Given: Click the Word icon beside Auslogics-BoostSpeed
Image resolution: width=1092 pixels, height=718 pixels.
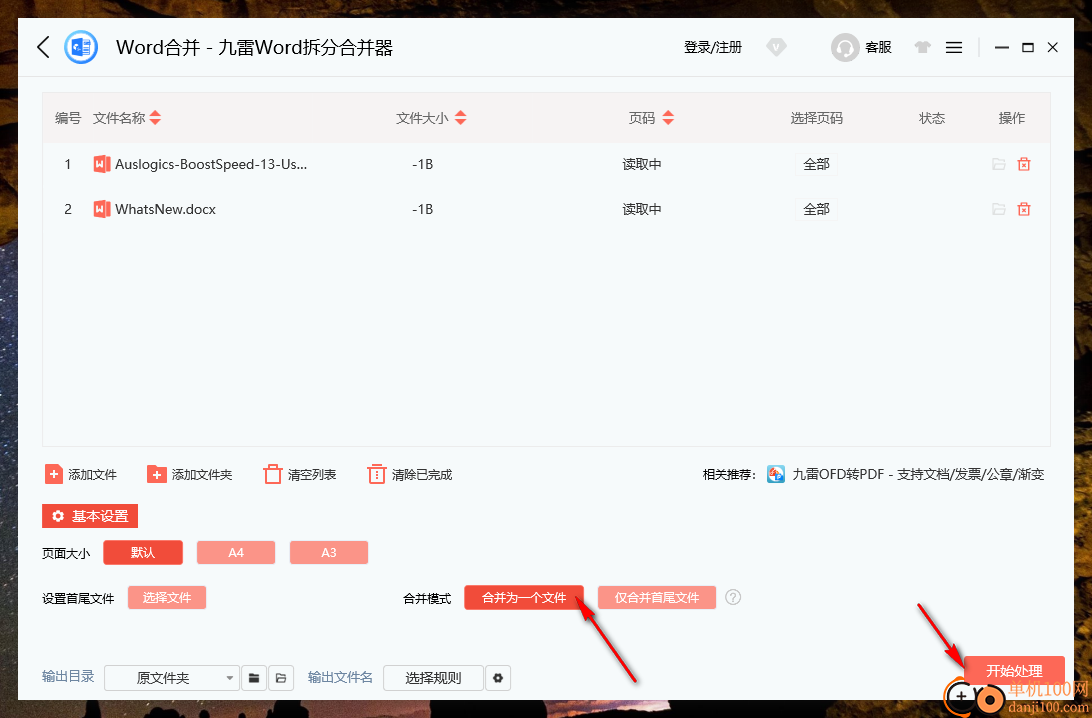Looking at the screenshot, I should point(102,164).
